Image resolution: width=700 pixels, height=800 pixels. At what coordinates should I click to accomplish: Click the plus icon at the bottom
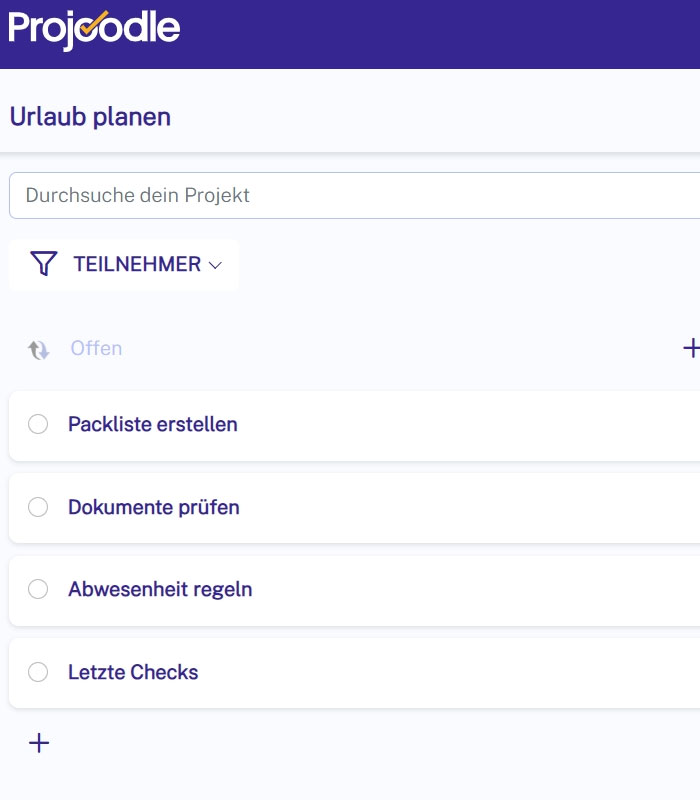pos(38,742)
